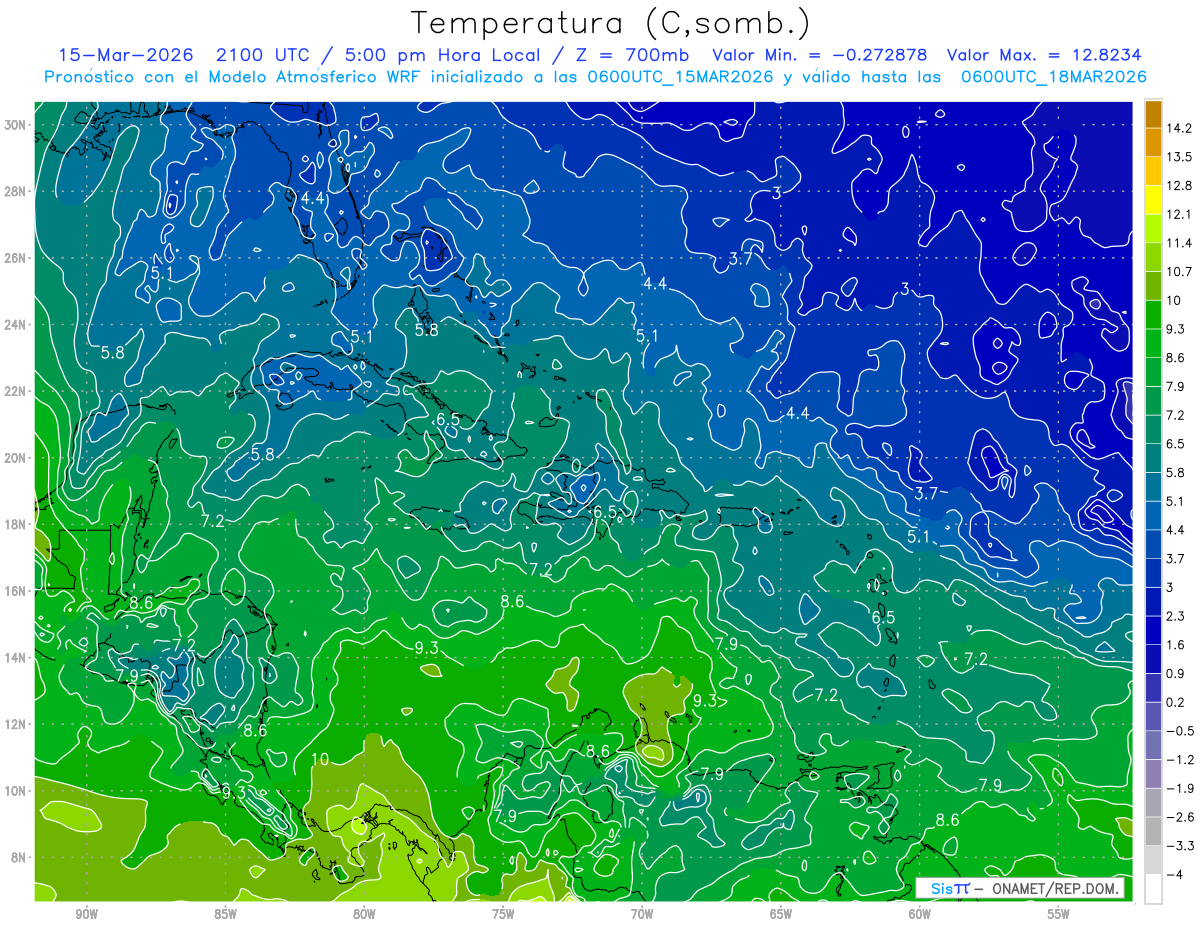Click the 26N latitude axis label
Viewport: 1200px width, 927px height.
click(16, 258)
